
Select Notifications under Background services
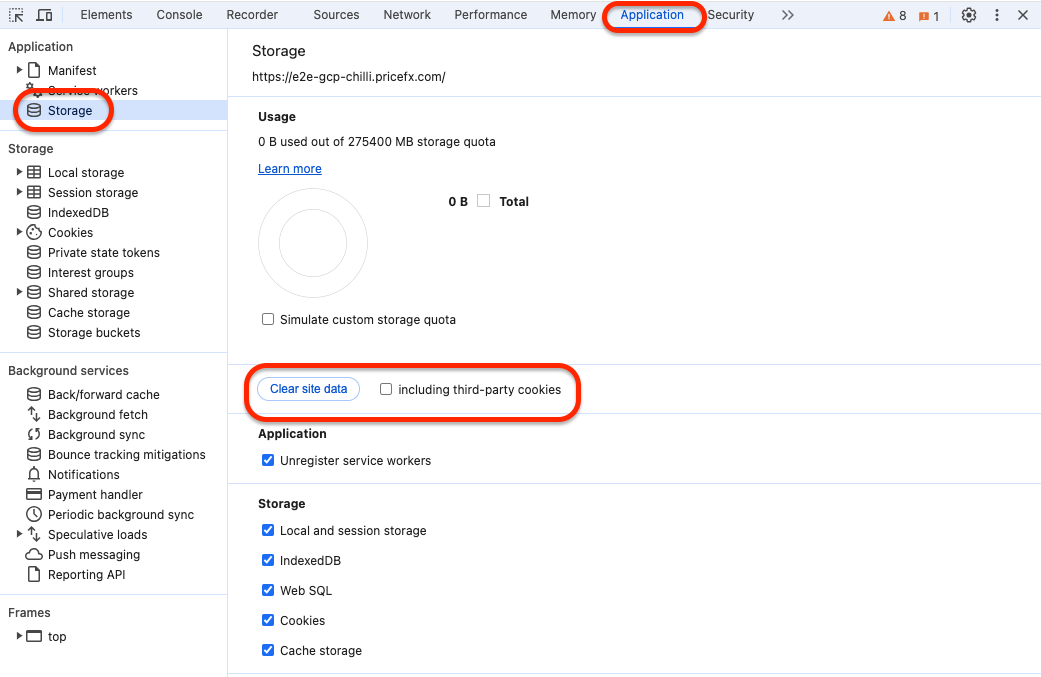click(x=83, y=474)
